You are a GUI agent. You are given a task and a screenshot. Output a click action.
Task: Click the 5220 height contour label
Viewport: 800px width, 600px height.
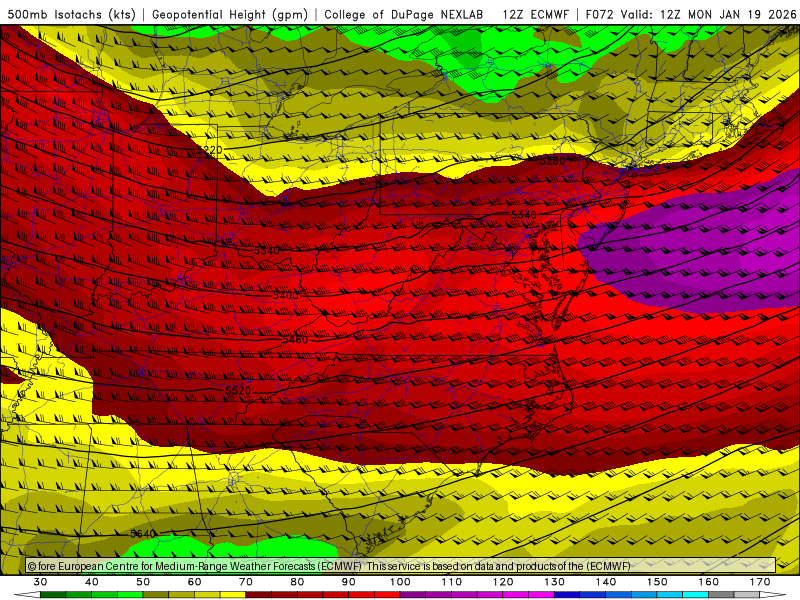(210, 149)
